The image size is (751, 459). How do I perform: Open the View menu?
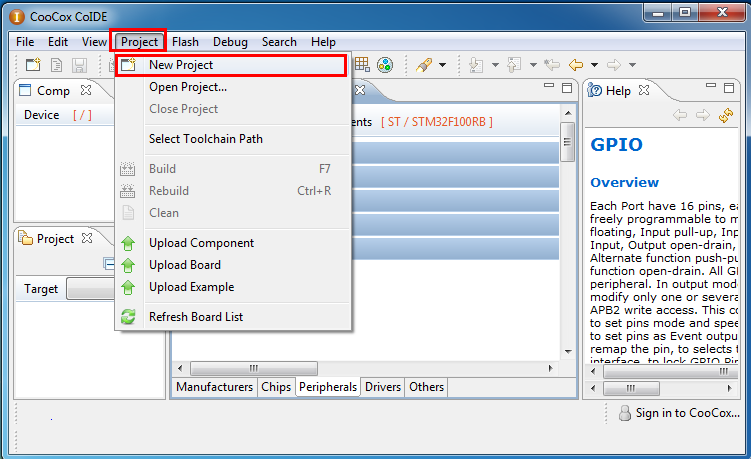point(94,42)
